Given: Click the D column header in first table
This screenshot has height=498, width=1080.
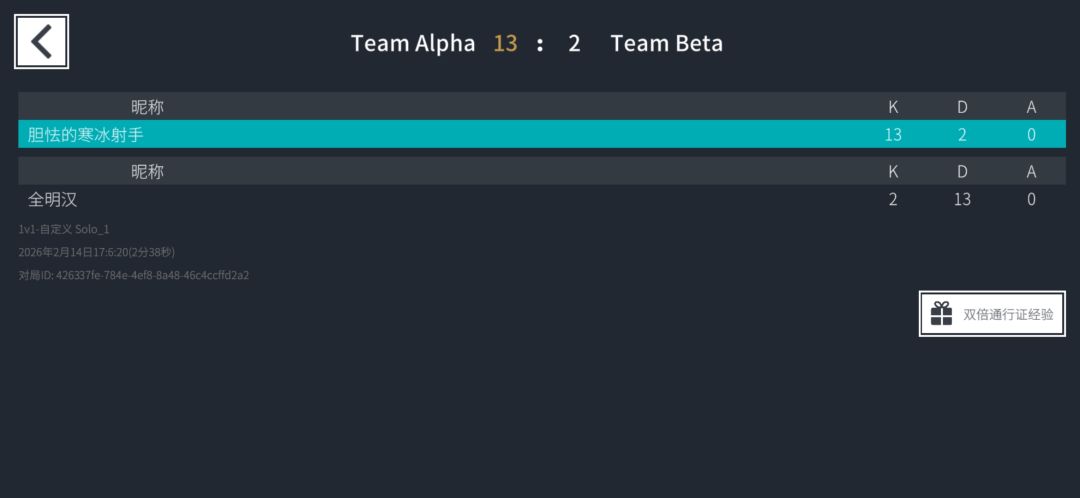Looking at the screenshot, I should pyautogui.click(x=962, y=106).
